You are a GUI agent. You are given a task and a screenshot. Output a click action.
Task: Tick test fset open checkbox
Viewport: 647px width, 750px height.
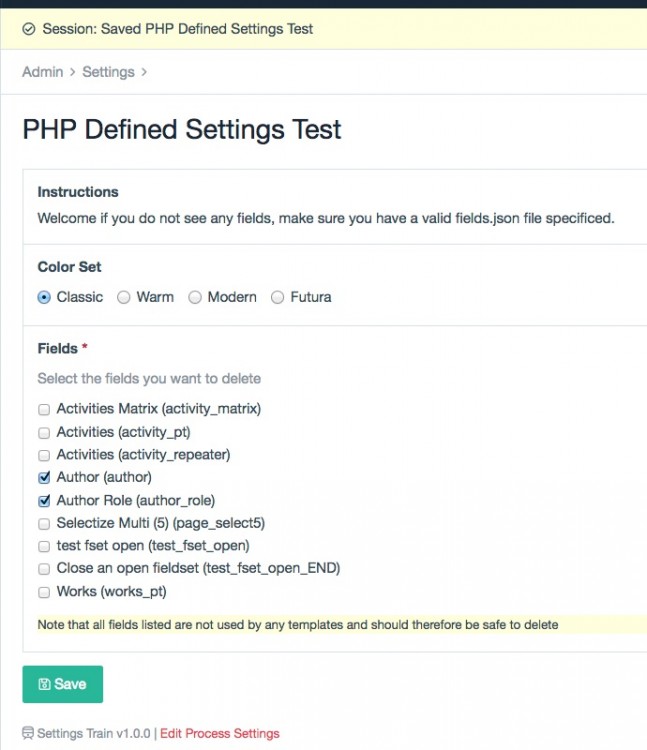[x=44, y=546]
